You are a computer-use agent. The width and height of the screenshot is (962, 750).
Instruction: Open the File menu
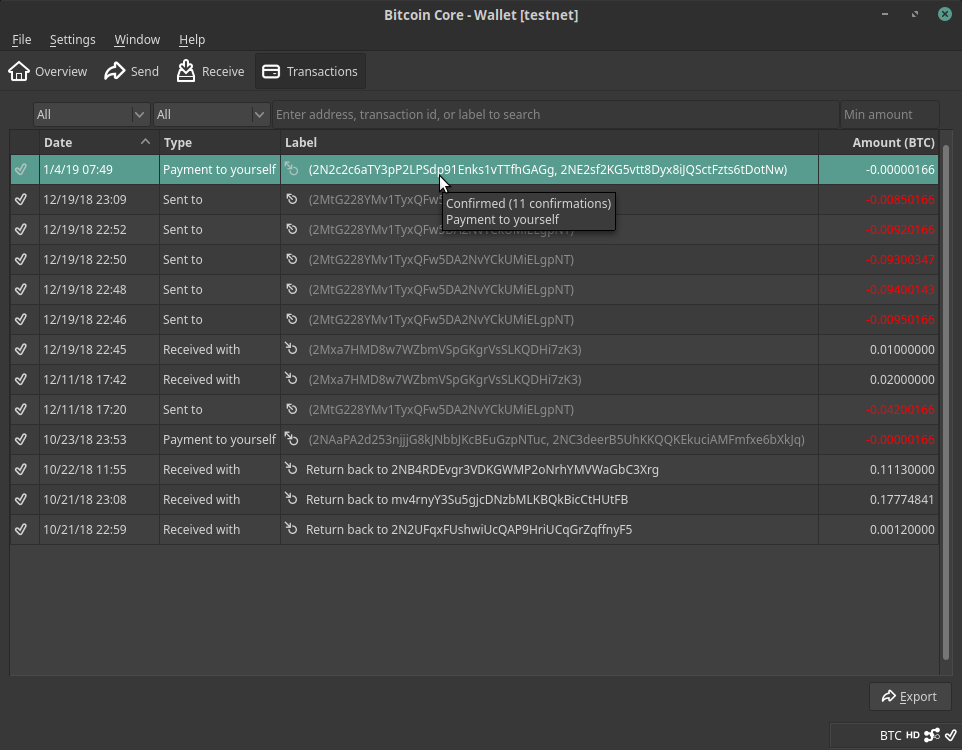click(21, 39)
